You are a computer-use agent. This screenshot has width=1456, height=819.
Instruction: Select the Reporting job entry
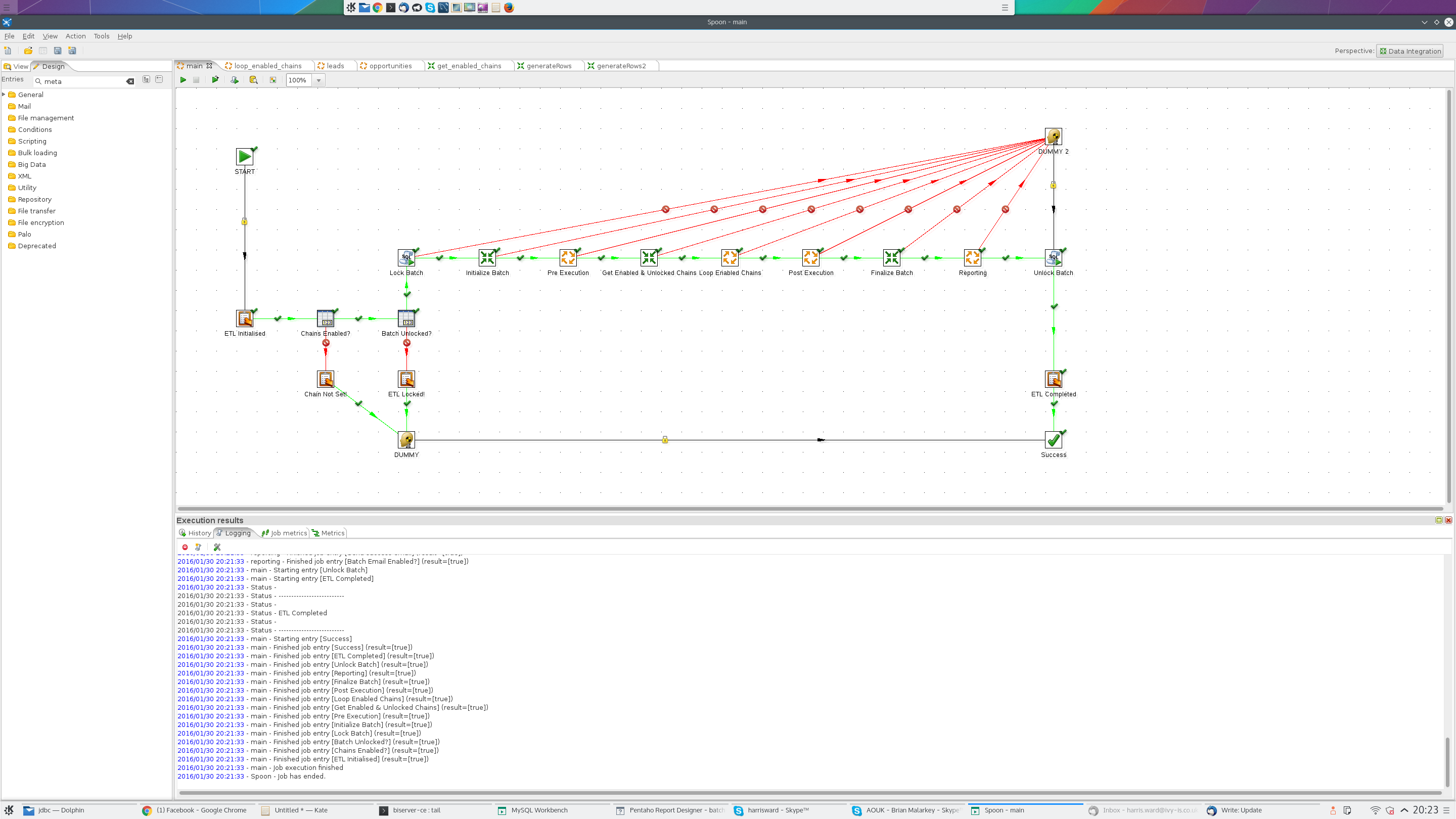(x=972, y=258)
